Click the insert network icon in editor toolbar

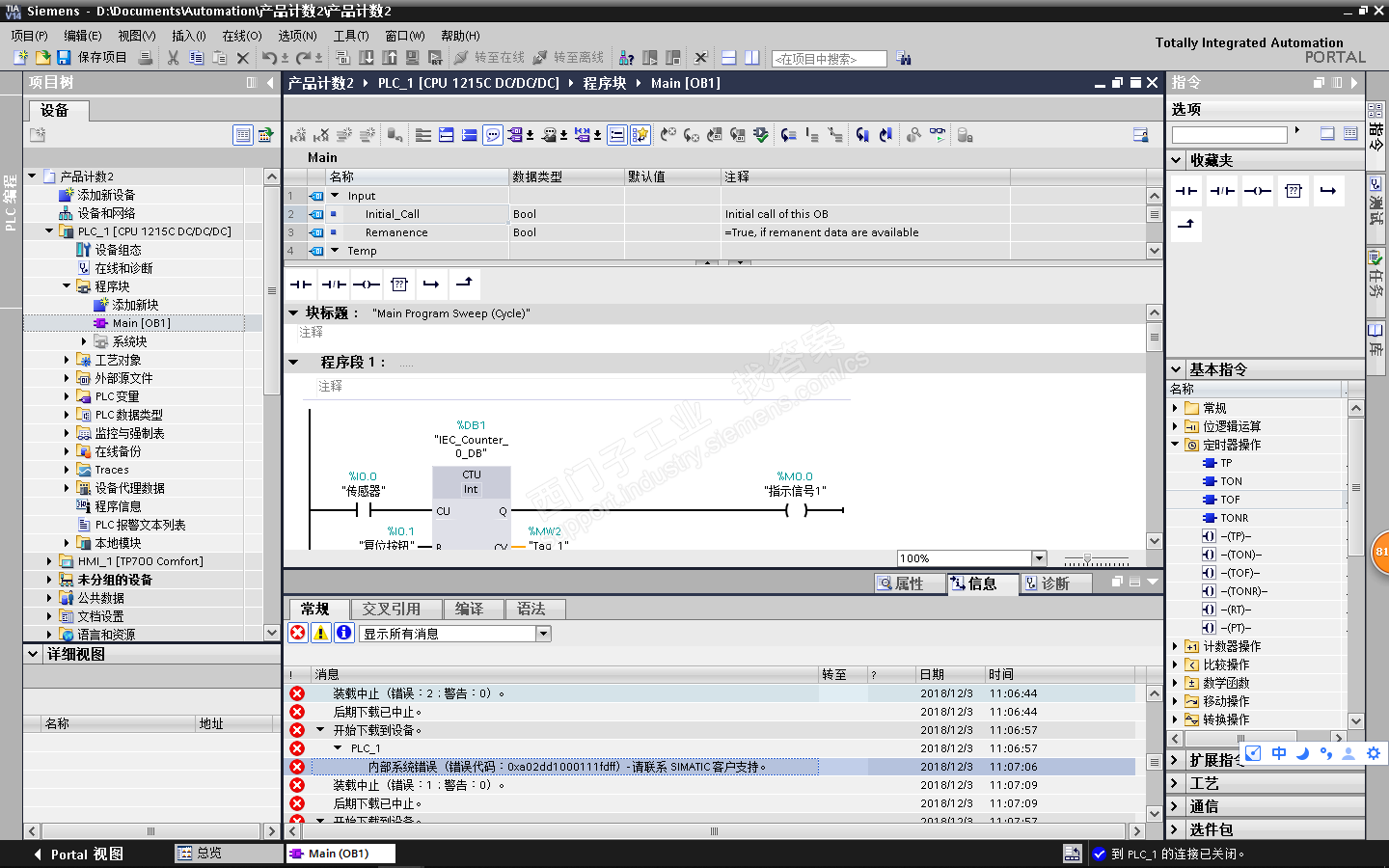click(299, 135)
